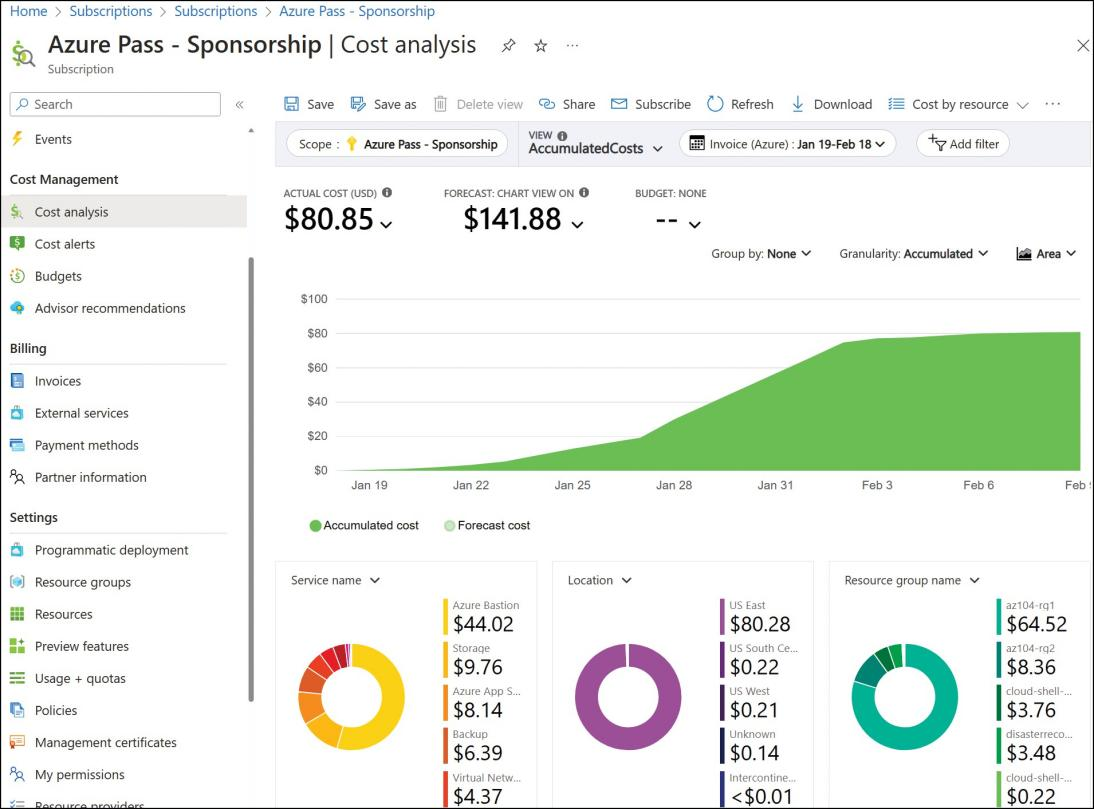Screen dimensions: 1094x809
Task: Select Cost analysis in sidebar
Action: click(123, 211)
